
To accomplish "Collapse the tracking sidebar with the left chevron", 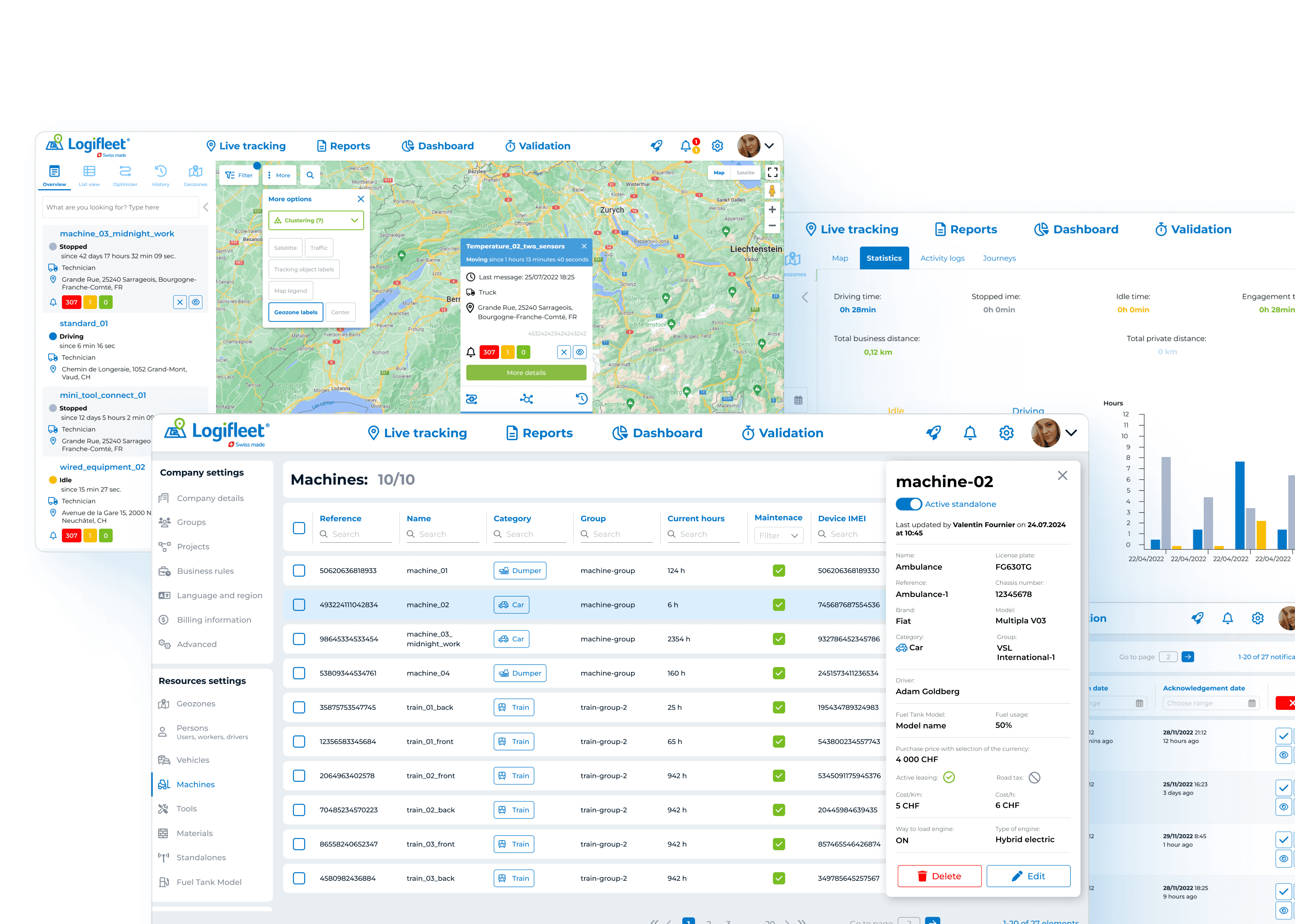I will [x=206, y=207].
